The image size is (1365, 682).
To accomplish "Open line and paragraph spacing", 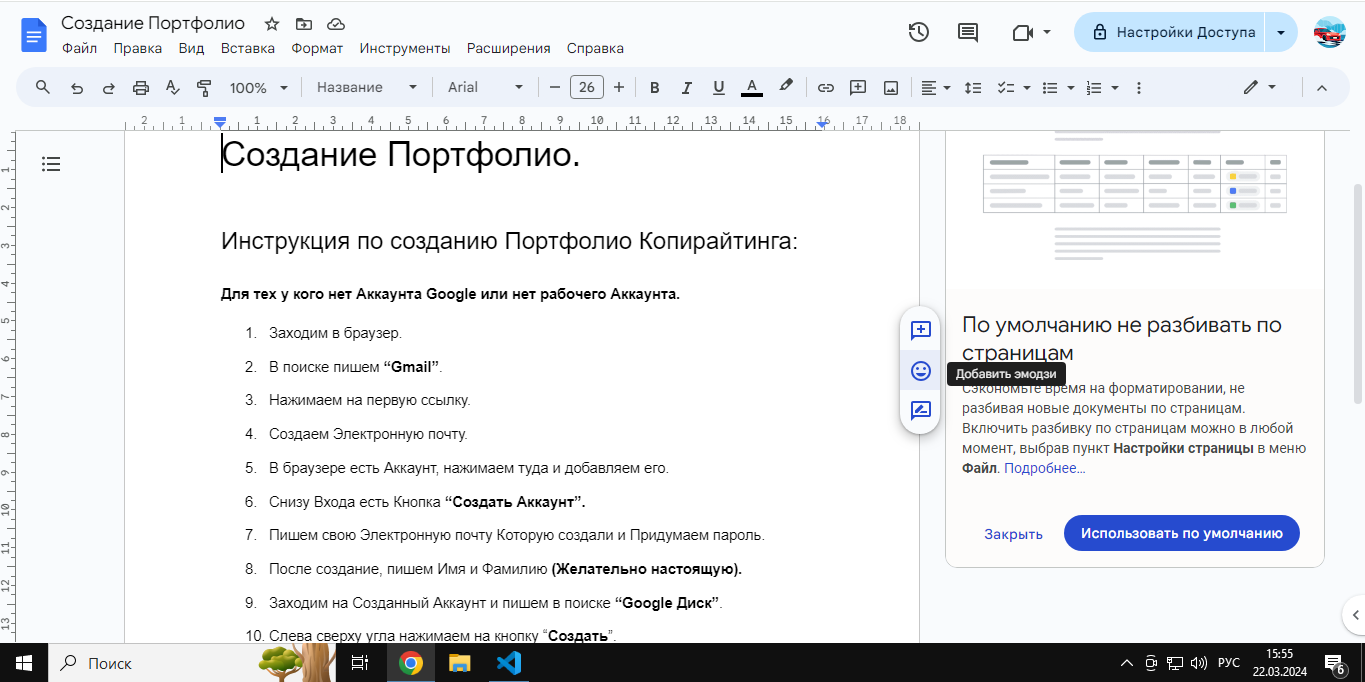I will click(x=973, y=87).
